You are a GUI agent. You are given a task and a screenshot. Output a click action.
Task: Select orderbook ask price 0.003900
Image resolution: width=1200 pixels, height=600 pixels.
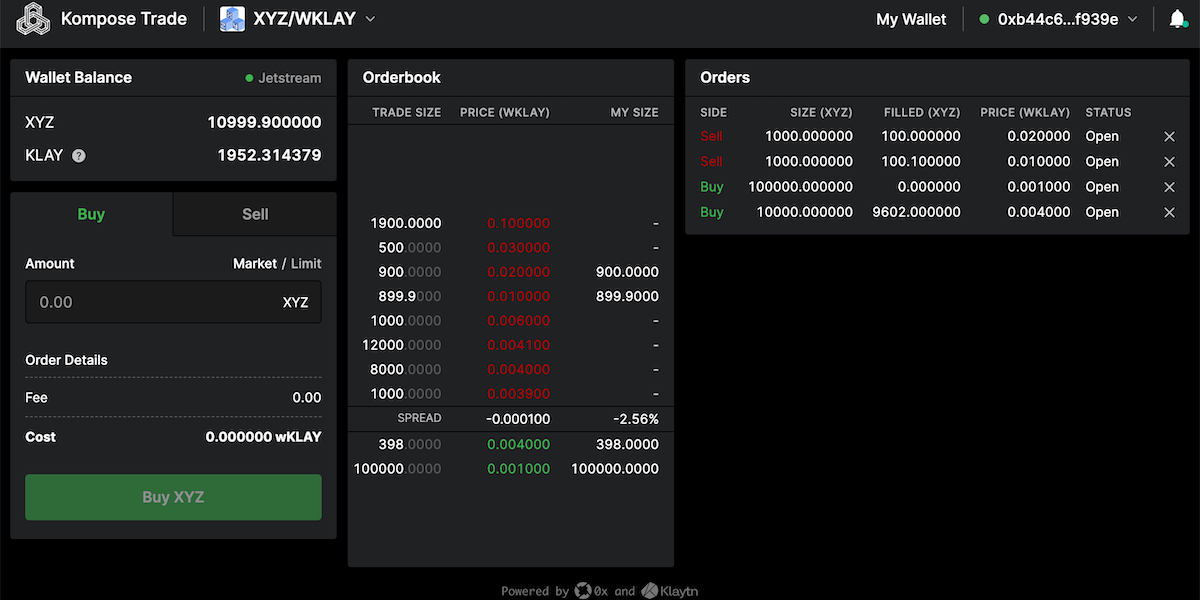[518, 394]
